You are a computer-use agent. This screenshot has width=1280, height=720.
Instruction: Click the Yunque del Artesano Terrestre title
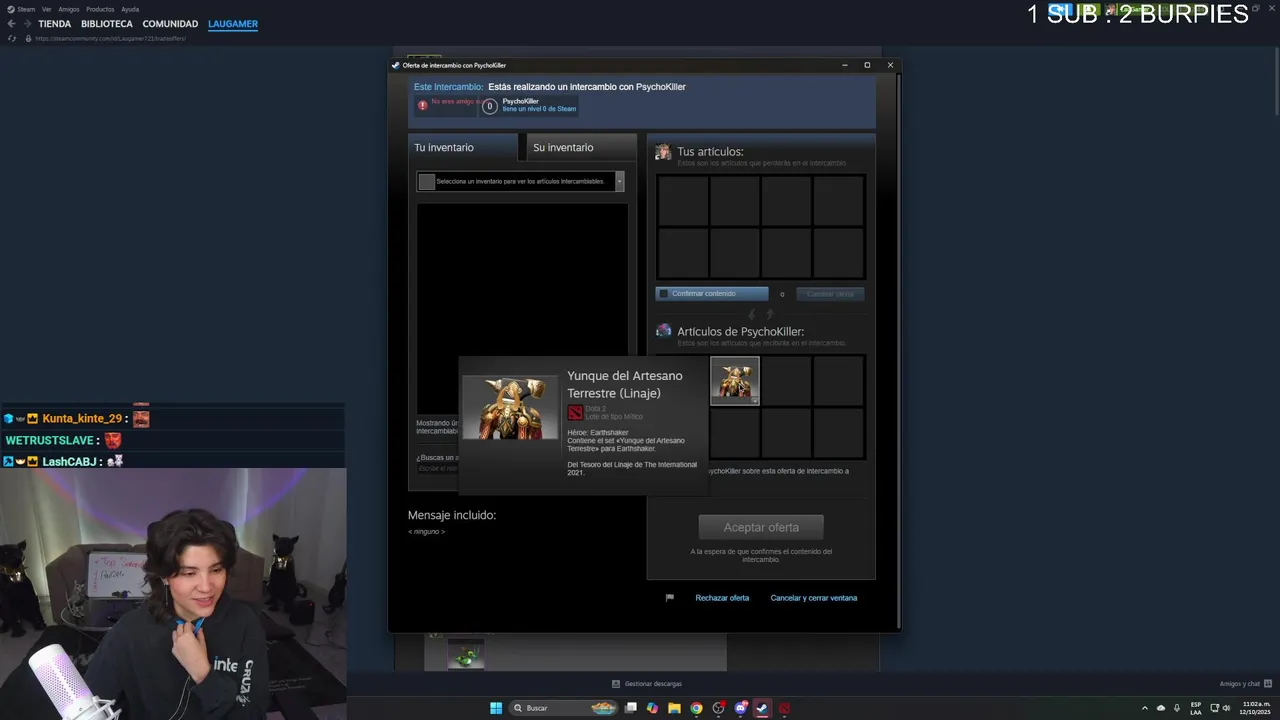[x=625, y=384]
